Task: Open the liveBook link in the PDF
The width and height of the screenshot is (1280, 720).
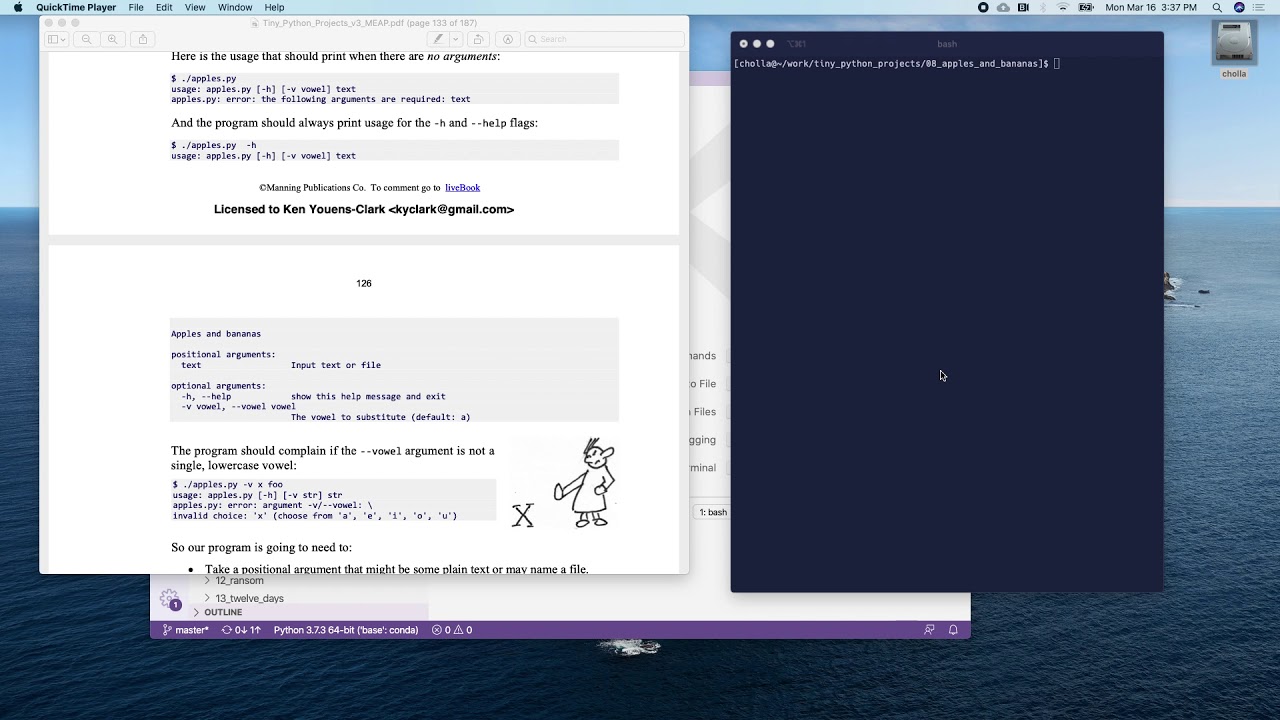Action: click(462, 187)
